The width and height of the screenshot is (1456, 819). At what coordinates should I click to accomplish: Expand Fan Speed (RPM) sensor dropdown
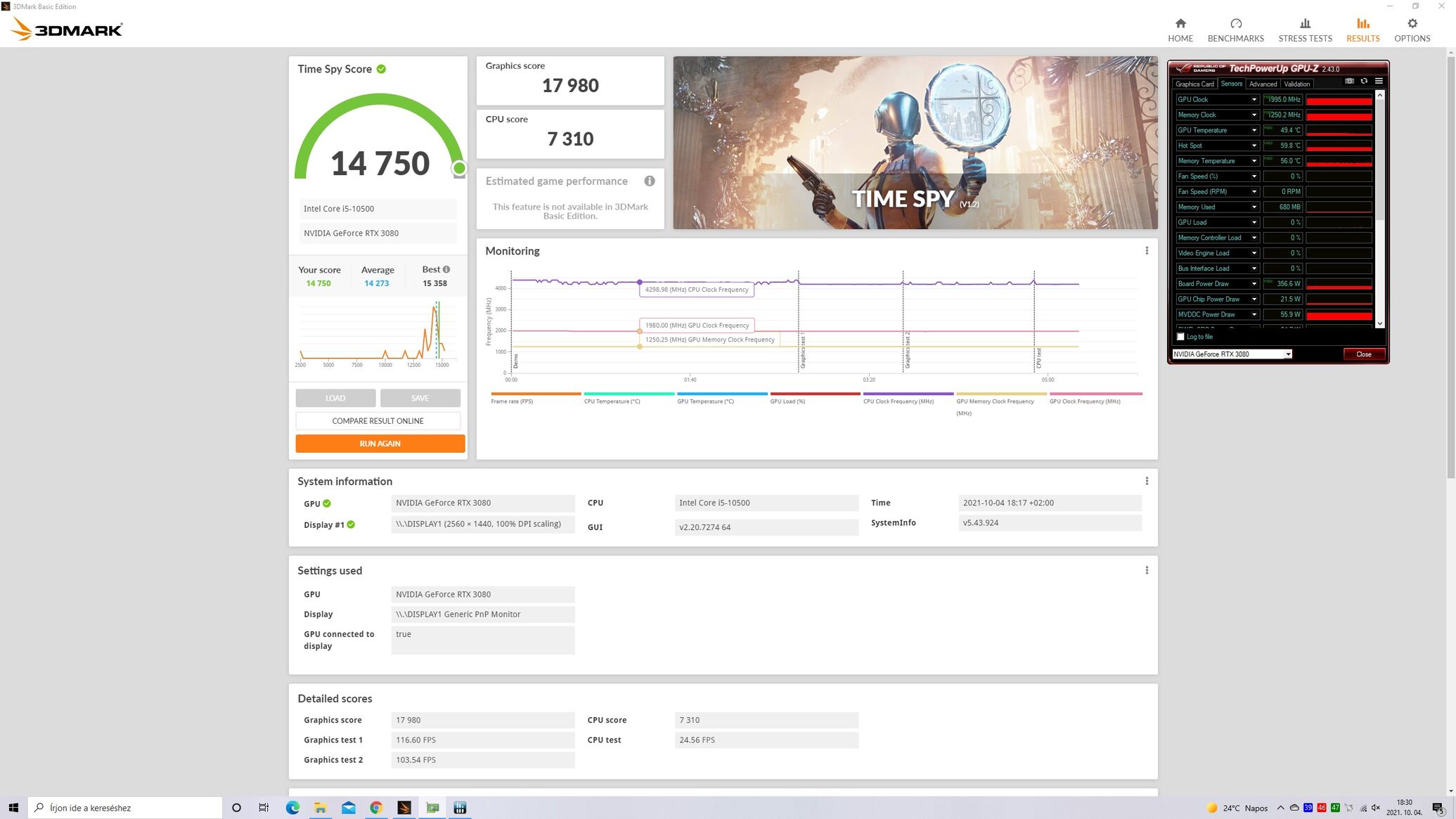(1254, 191)
